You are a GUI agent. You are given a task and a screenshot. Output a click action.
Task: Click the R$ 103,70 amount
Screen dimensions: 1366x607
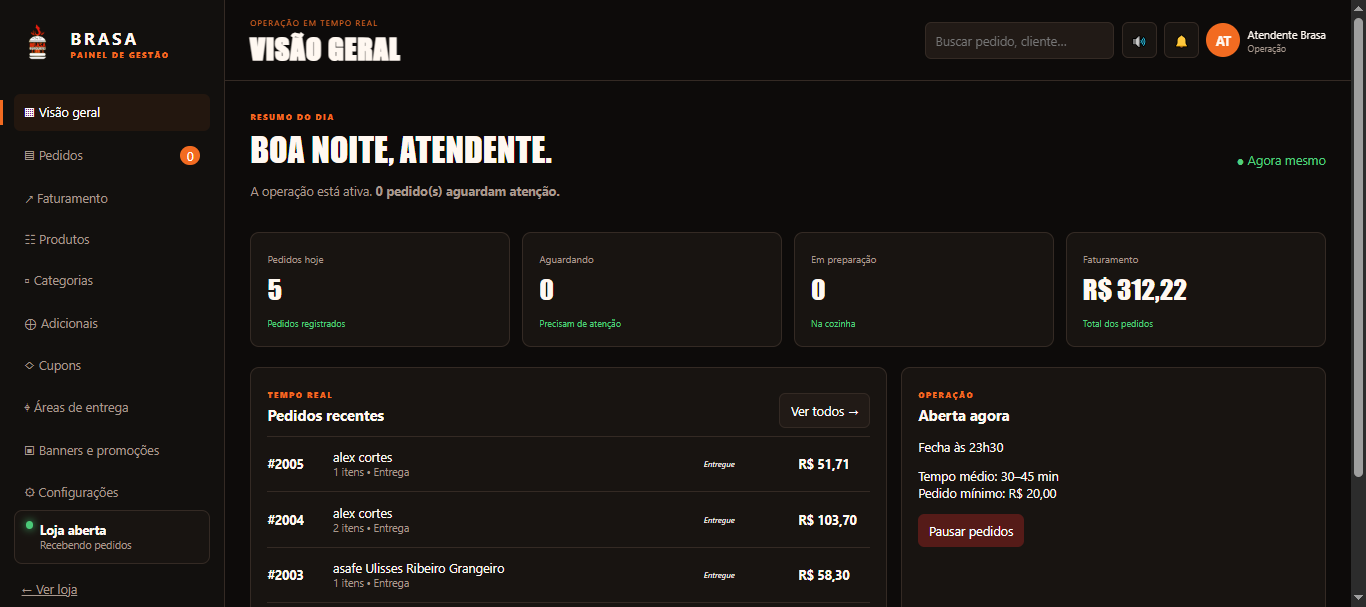pos(828,520)
